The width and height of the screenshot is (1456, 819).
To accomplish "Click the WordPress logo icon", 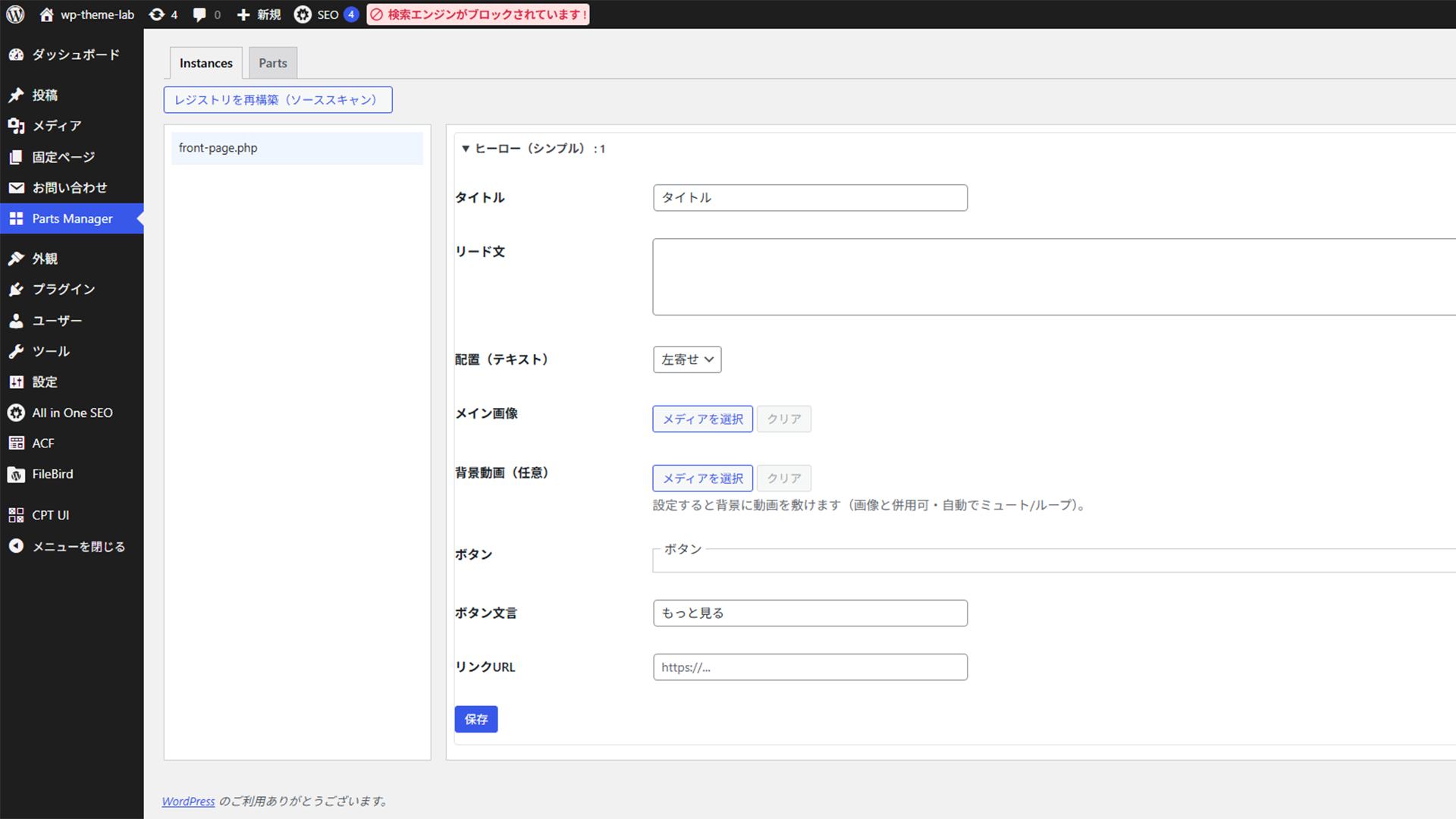I will (15, 14).
